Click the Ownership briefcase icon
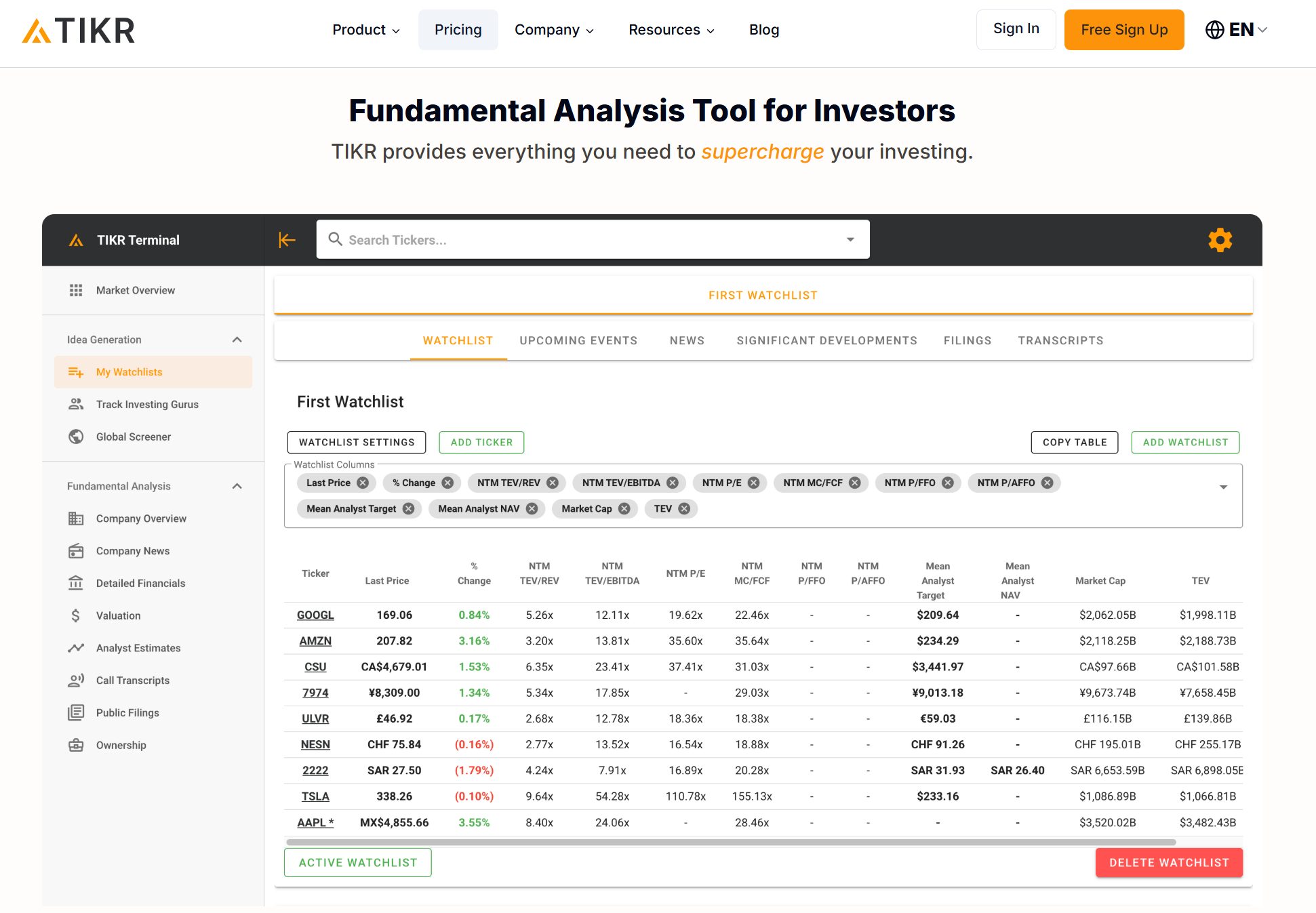Viewport: 1316px width, 913px height. point(76,745)
